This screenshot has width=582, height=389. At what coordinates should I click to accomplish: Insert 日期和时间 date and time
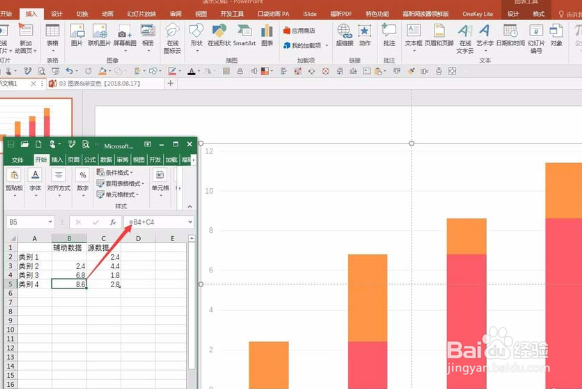pos(510,31)
